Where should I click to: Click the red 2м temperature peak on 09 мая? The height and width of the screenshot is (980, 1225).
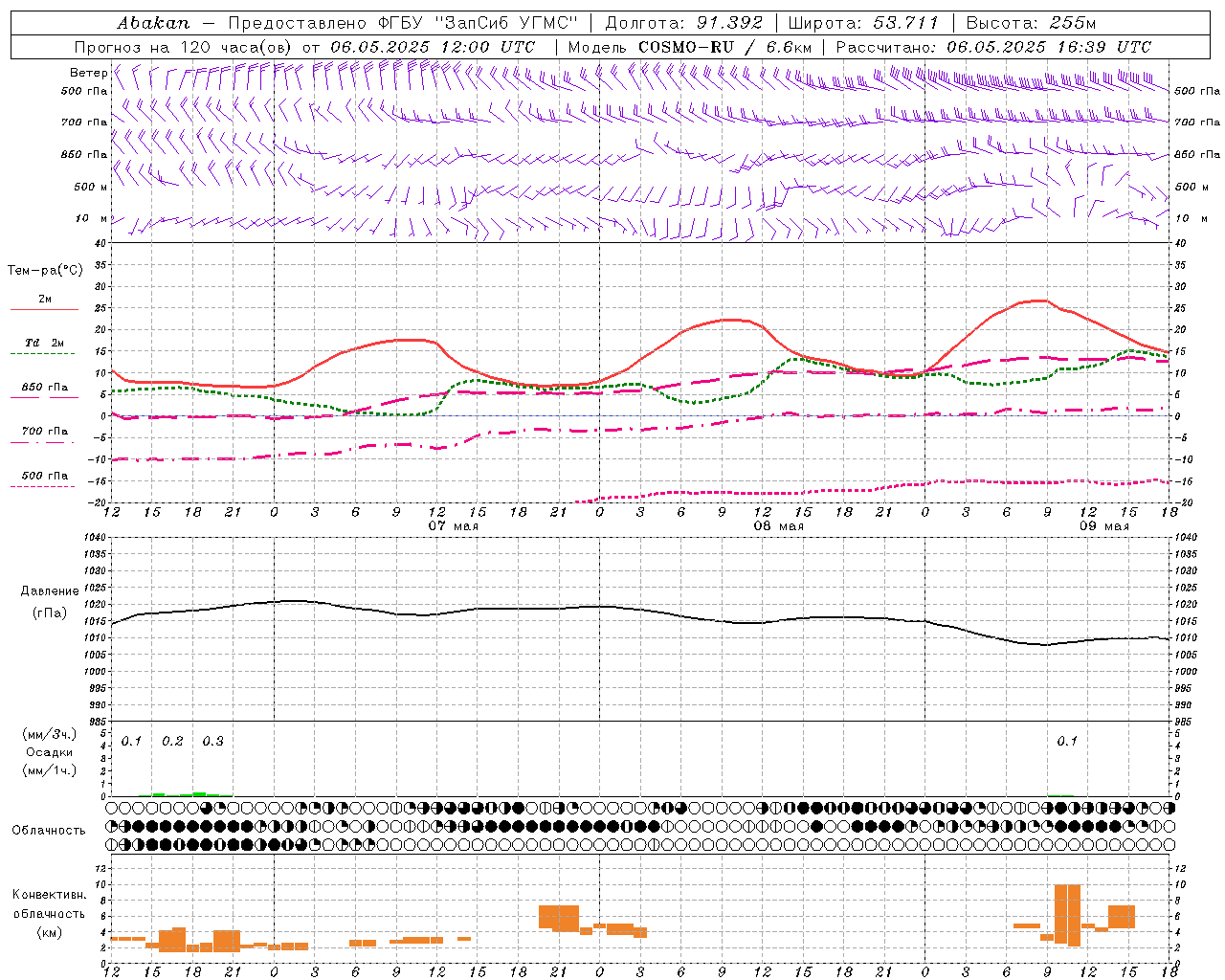coord(1039,301)
